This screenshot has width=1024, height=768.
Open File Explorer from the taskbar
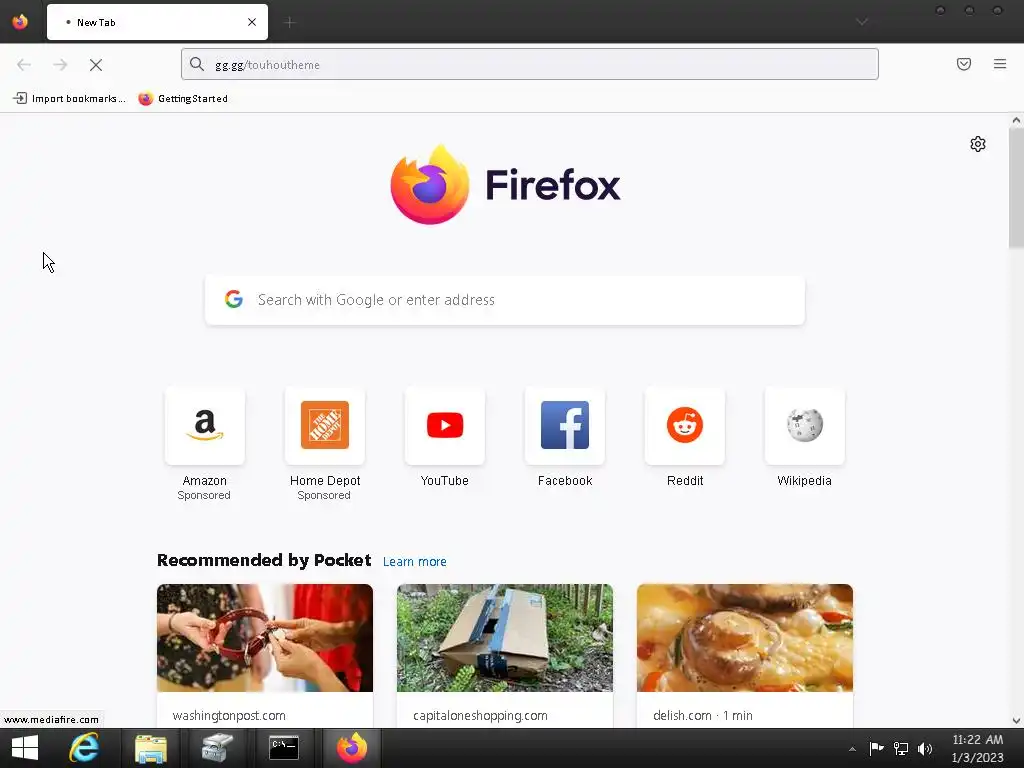pyautogui.click(x=151, y=748)
